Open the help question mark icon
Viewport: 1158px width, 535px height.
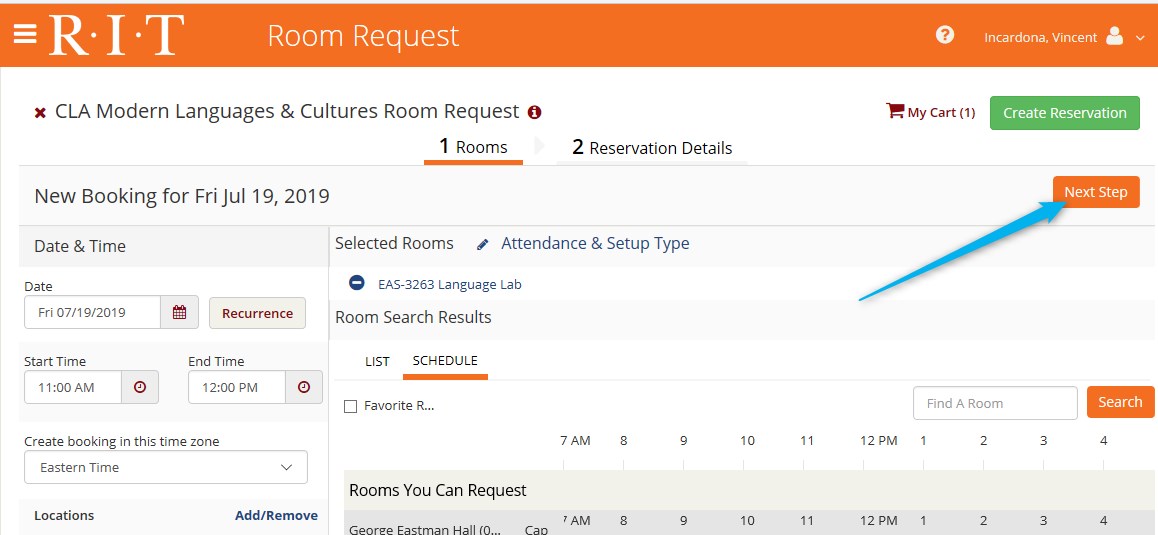tap(945, 35)
